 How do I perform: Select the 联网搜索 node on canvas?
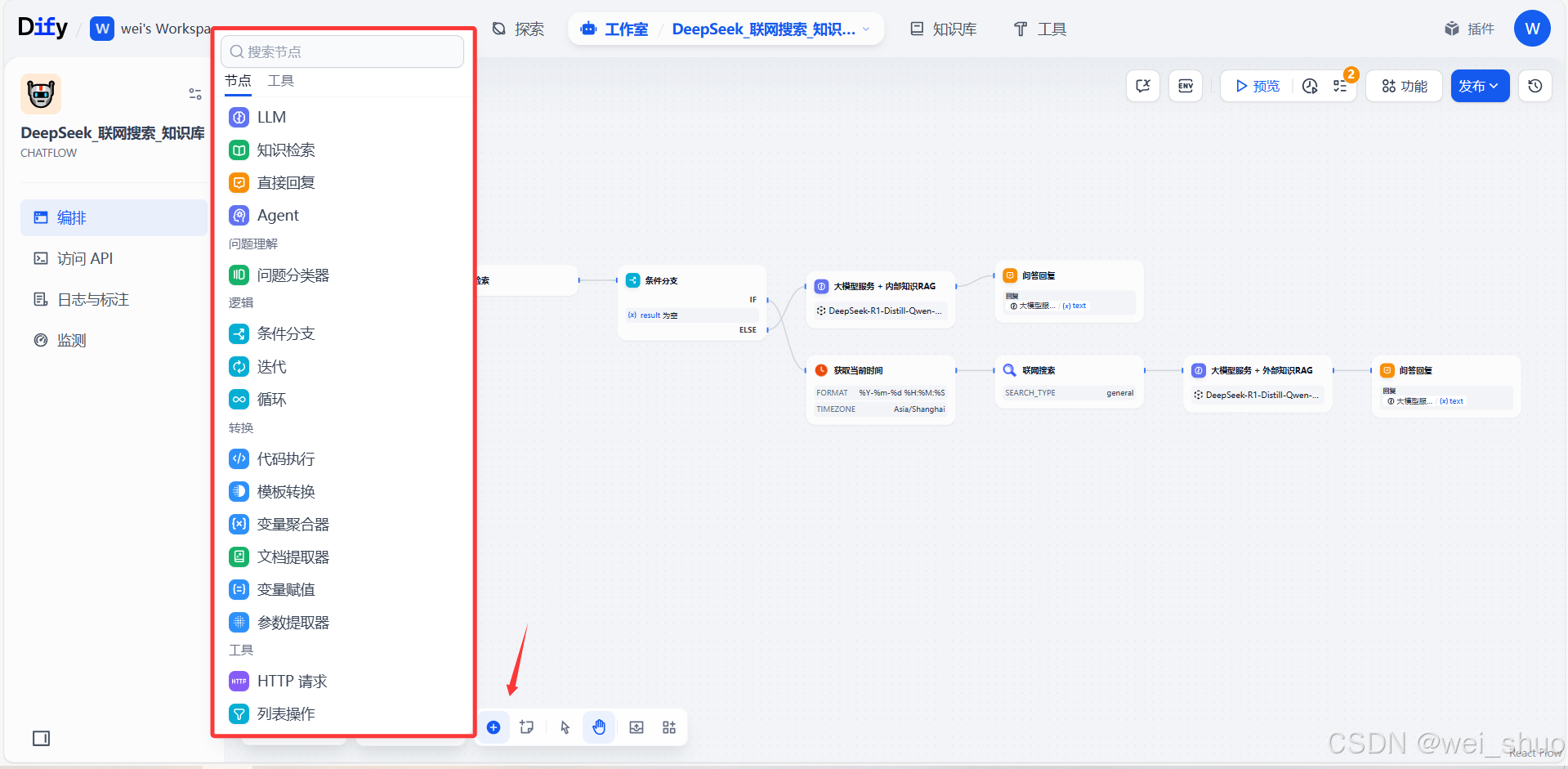[x=1070, y=382]
